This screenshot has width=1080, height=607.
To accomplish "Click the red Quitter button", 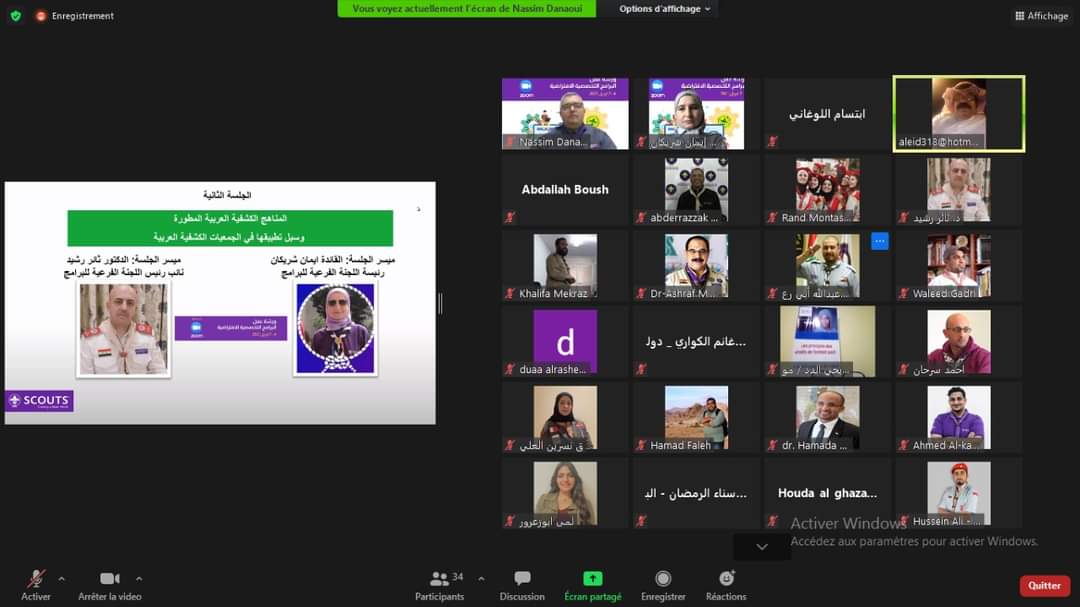I will (1044, 586).
